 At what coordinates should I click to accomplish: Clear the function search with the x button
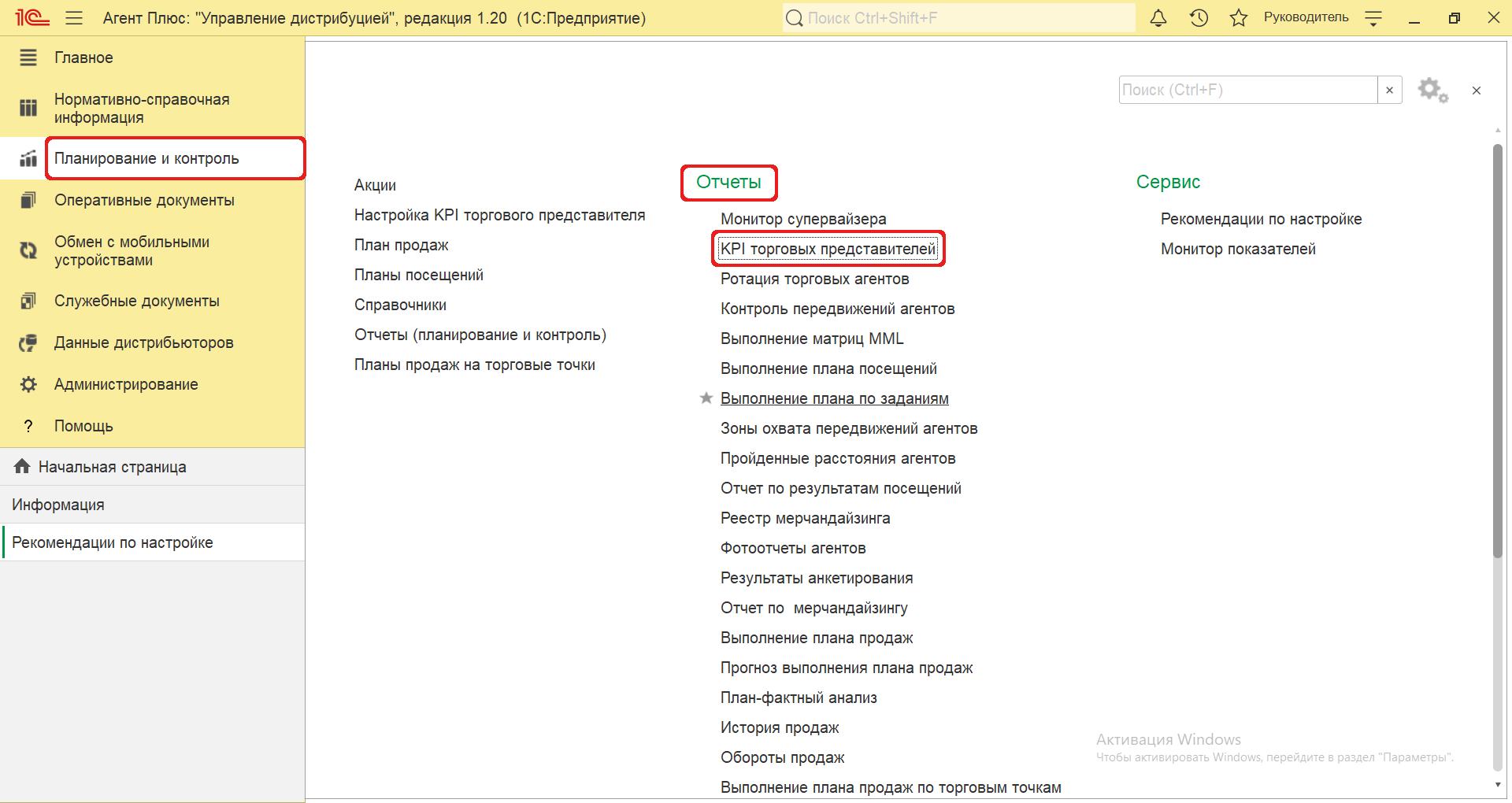(1389, 90)
